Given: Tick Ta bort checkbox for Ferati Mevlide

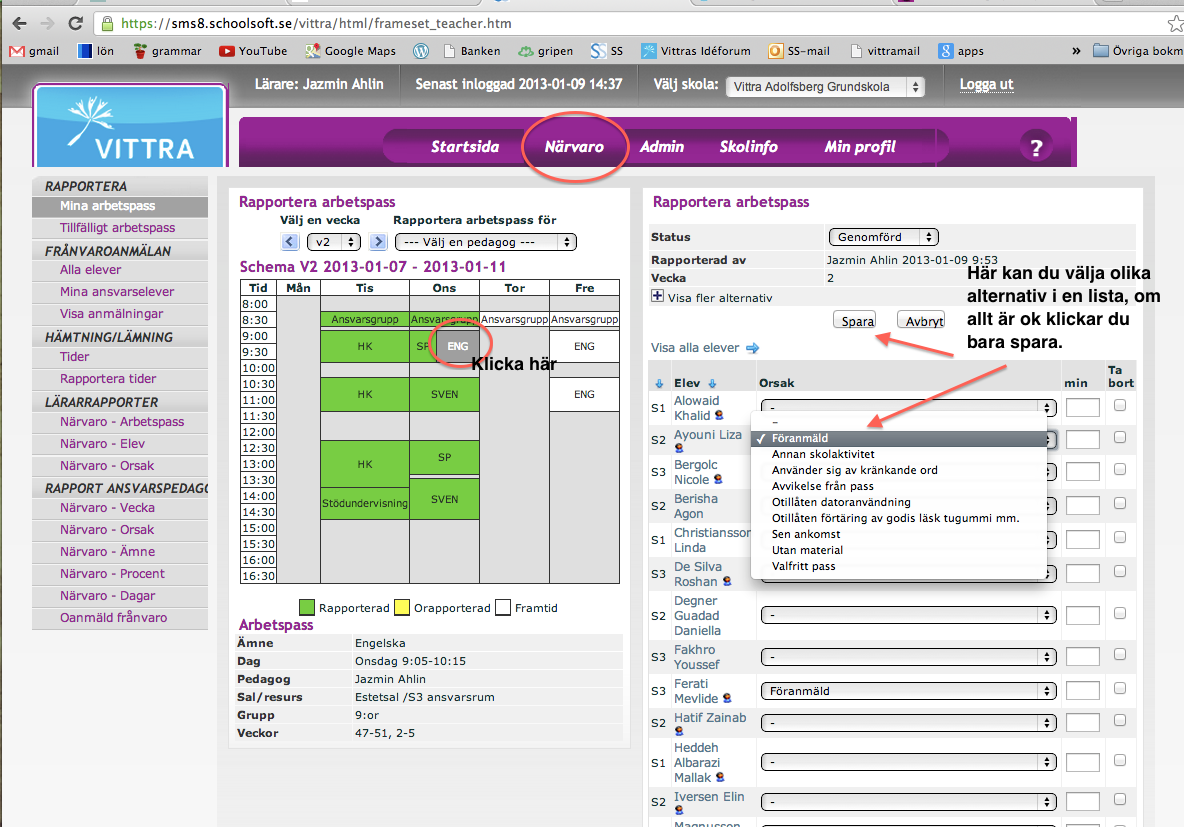Looking at the screenshot, I should coord(1120,688).
